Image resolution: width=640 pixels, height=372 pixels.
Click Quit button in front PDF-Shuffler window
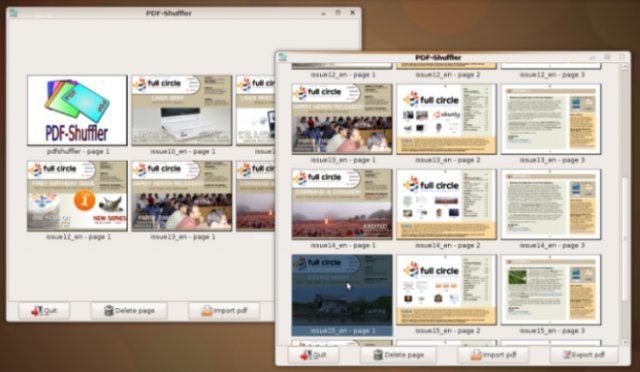click(313, 355)
